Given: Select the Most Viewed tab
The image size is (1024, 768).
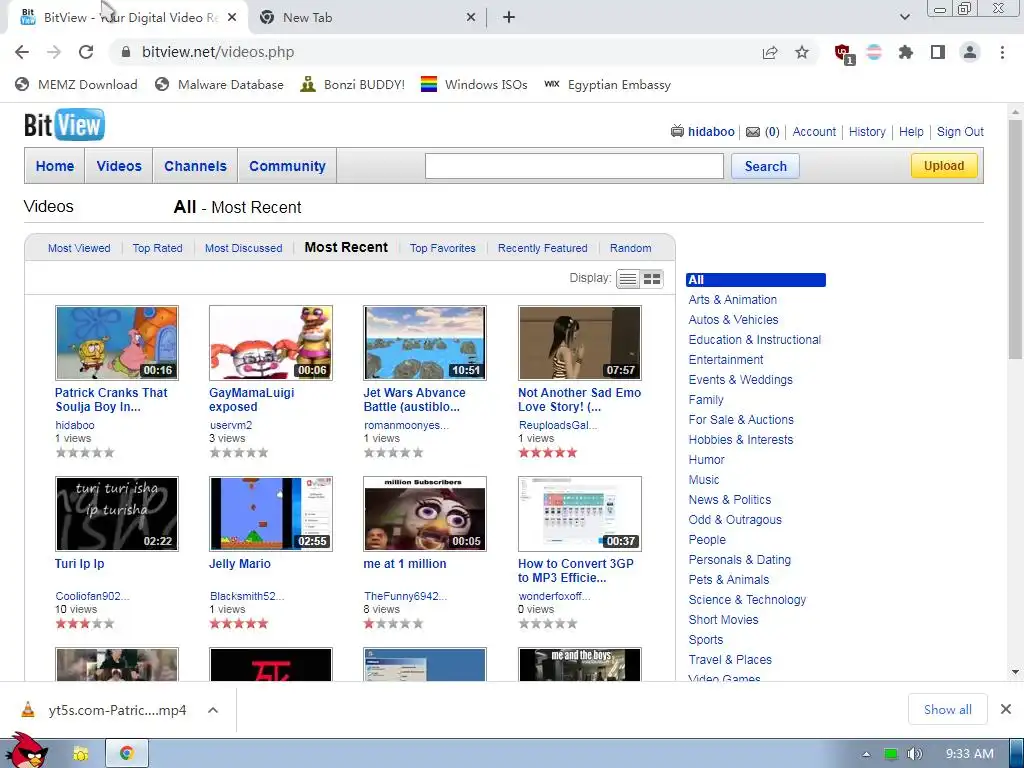Looking at the screenshot, I should point(79,248).
